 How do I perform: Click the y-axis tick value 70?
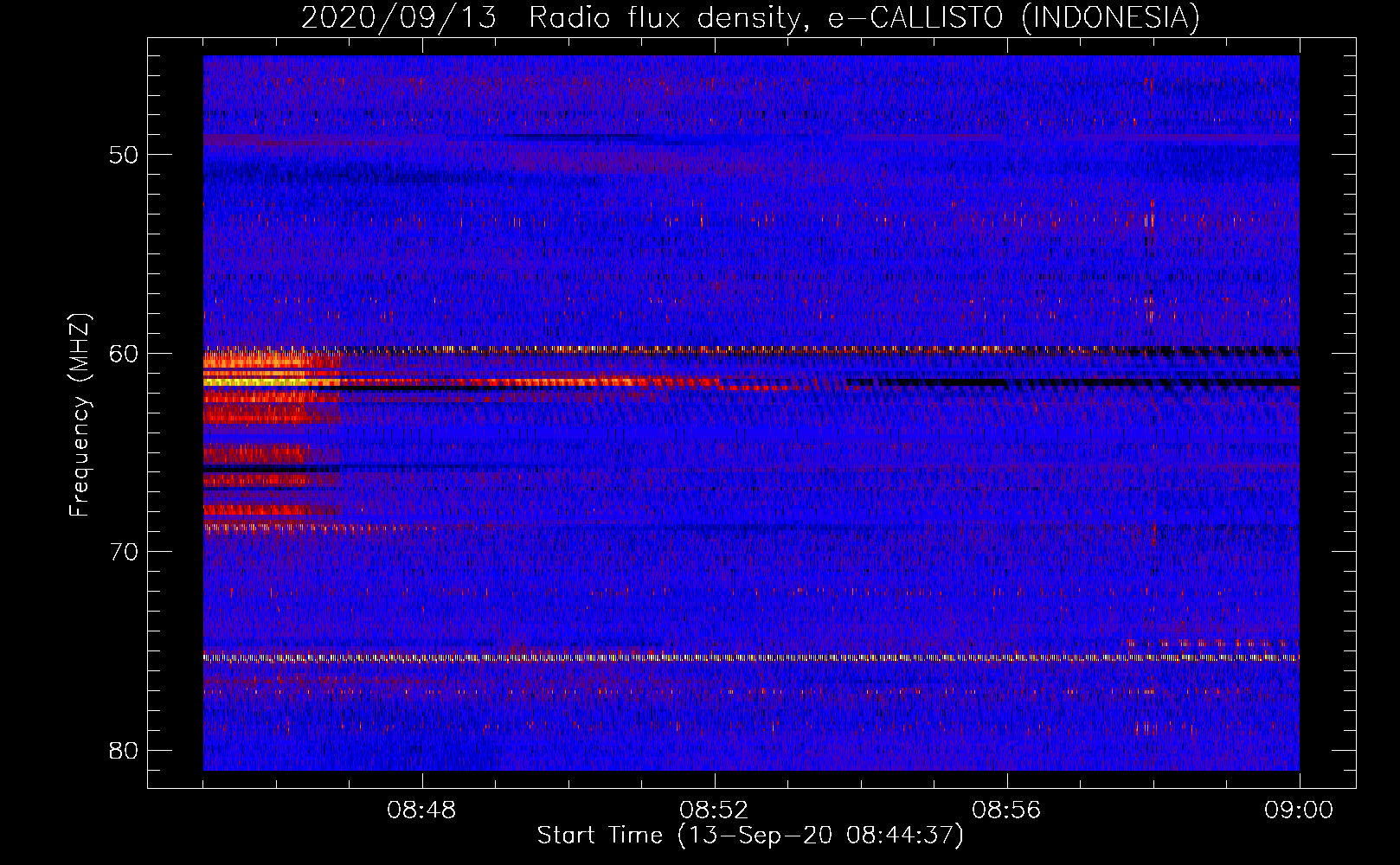tap(124, 551)
